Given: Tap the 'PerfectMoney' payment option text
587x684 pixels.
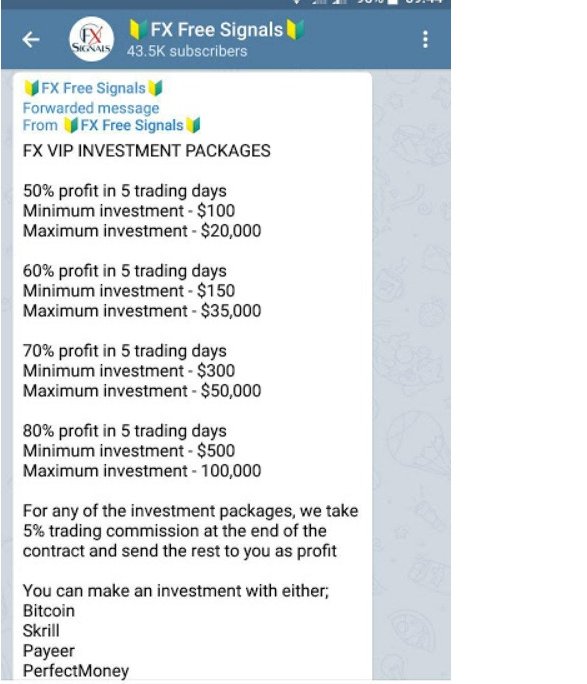Looking at the screenshot, I should coord(76,670).
